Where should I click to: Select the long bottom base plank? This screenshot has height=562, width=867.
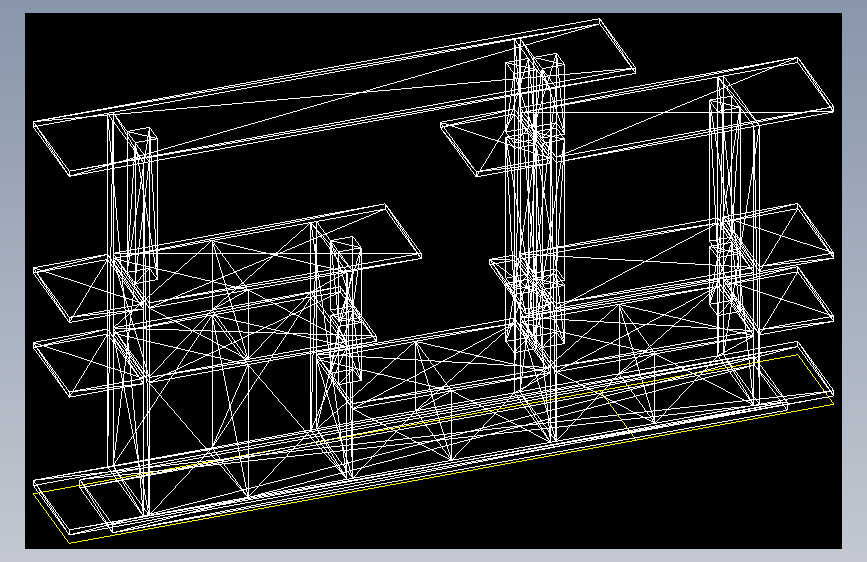[434, 438]
